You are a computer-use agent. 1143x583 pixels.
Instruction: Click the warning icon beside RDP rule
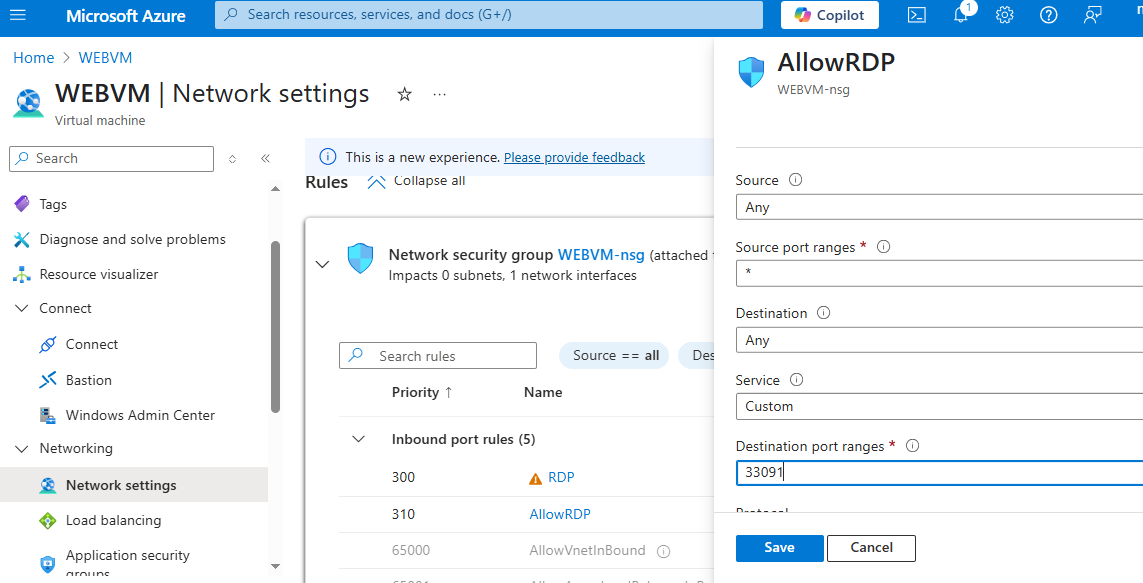(x=536, y=479)
